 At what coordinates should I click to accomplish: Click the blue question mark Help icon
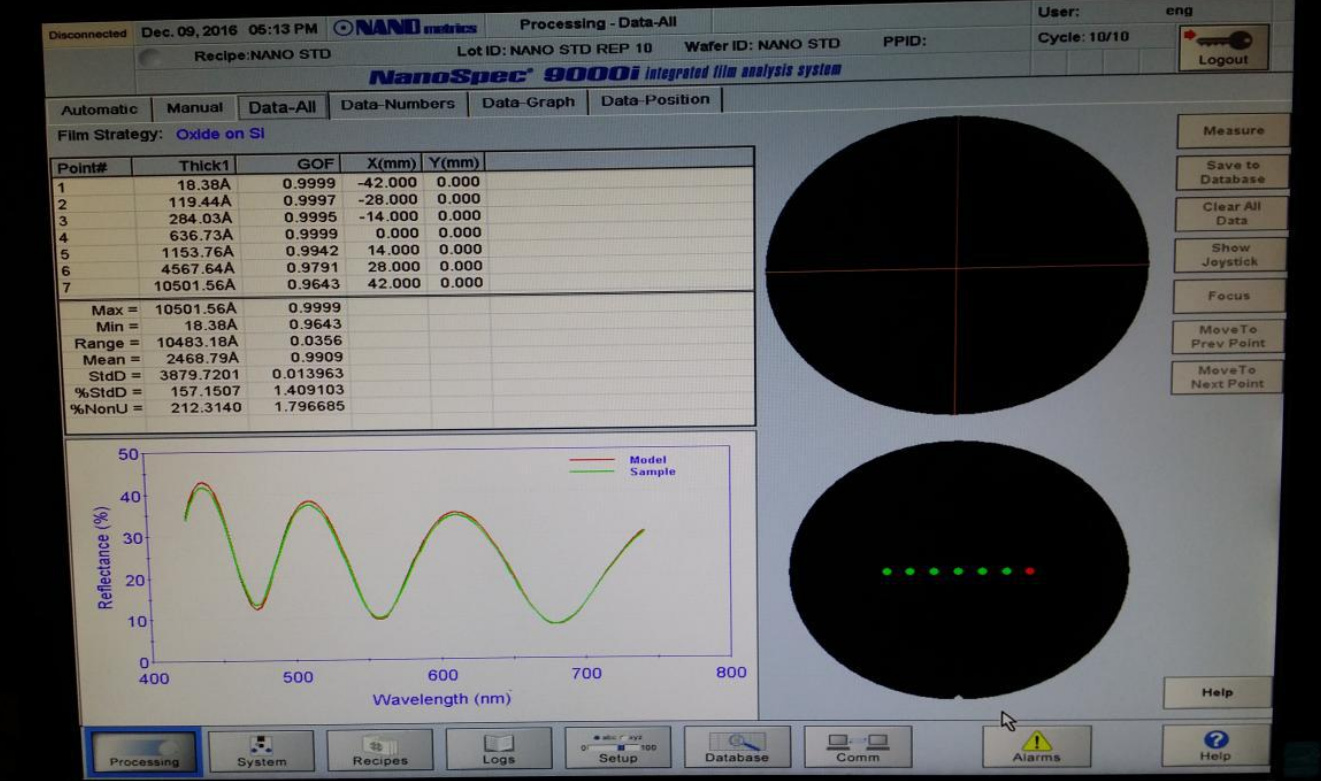pyautogui.click(x=1215, y=745)
